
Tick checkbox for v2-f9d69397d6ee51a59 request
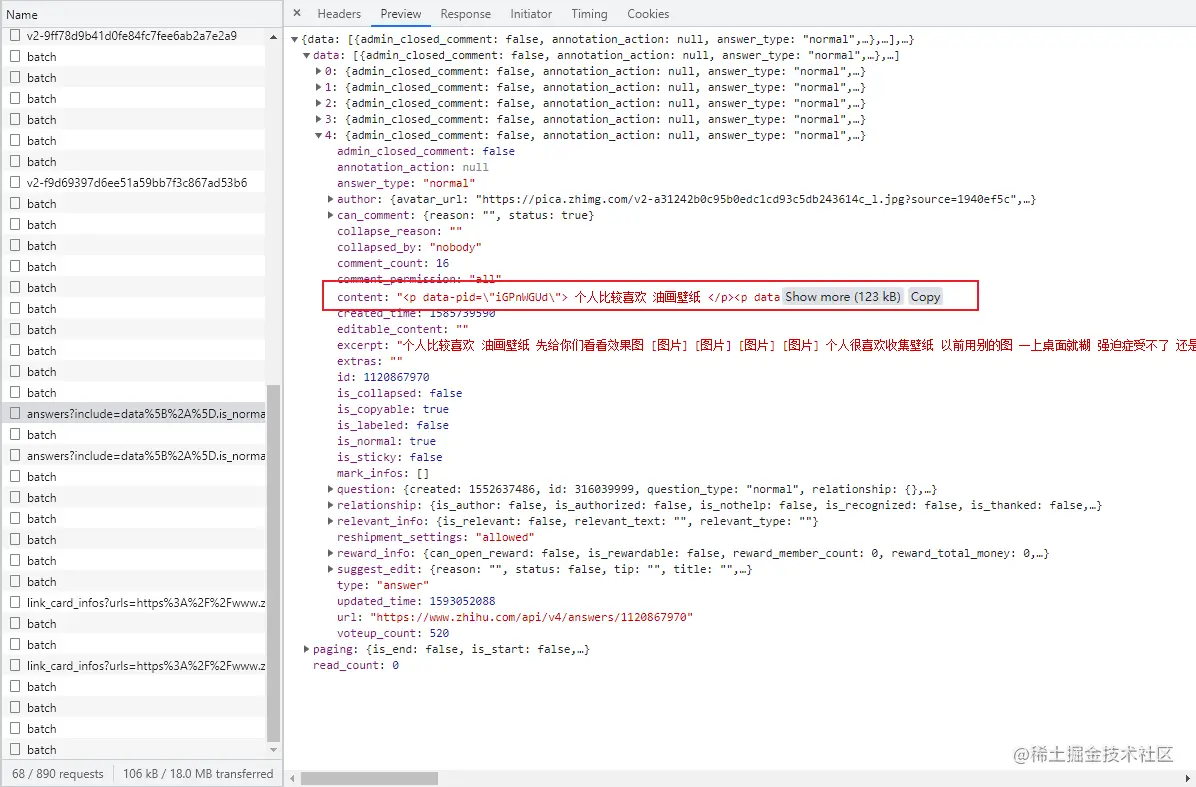coord(14,182)
